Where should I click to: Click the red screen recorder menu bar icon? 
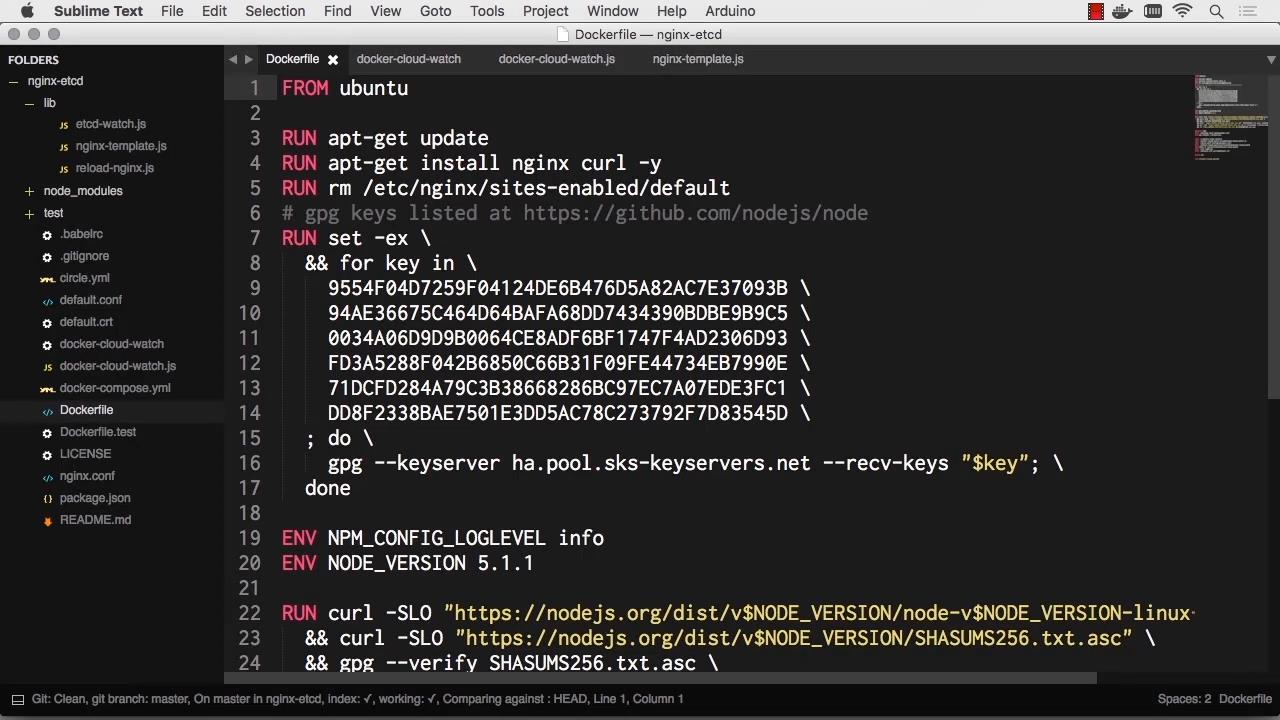(x=1096, y=11)
